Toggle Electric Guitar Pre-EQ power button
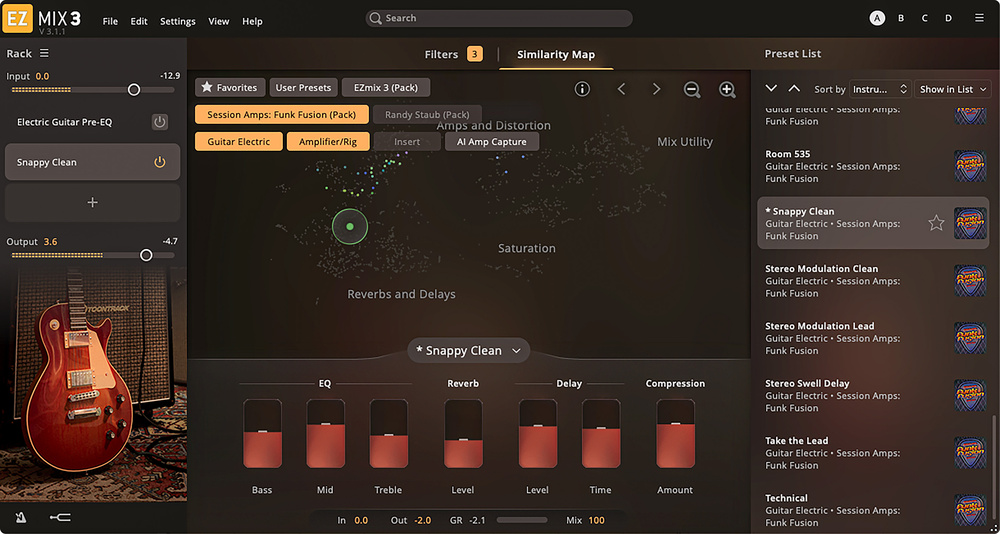 point(159,122)
